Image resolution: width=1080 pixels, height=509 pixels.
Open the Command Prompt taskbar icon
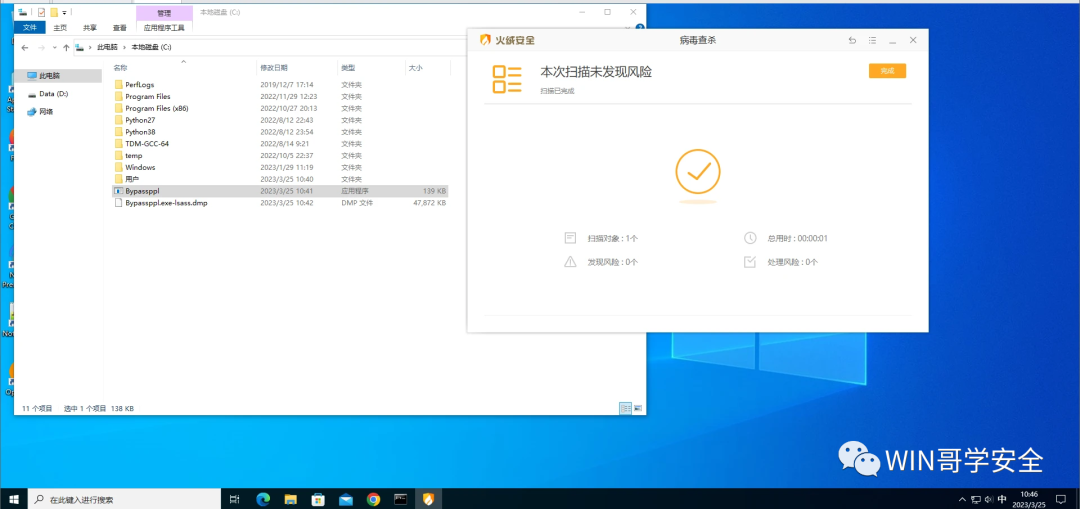click(401, 499)
